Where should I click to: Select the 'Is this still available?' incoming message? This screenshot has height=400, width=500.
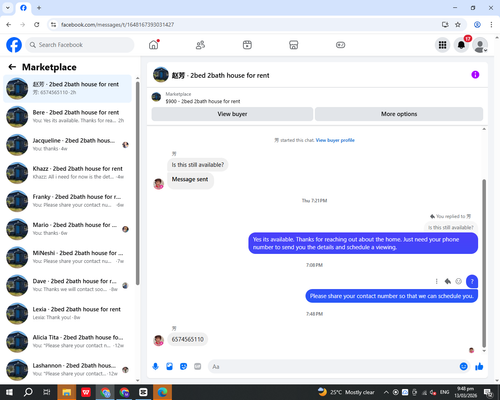tap(198, 165)
